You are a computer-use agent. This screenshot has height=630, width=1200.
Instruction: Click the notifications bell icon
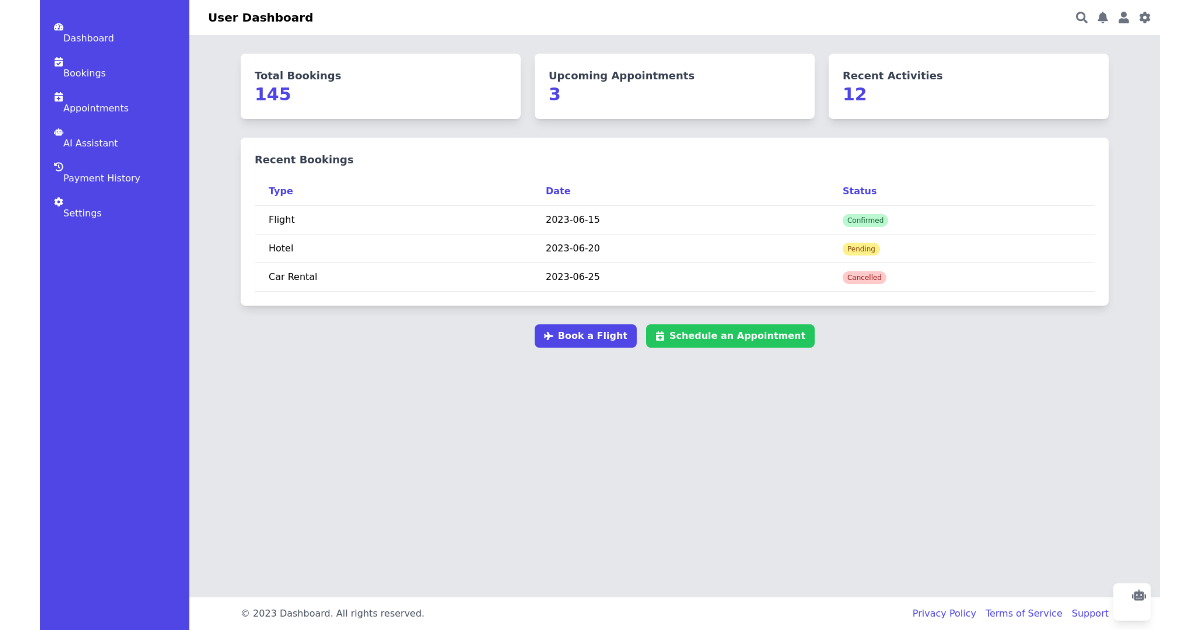coord(1102,17)
